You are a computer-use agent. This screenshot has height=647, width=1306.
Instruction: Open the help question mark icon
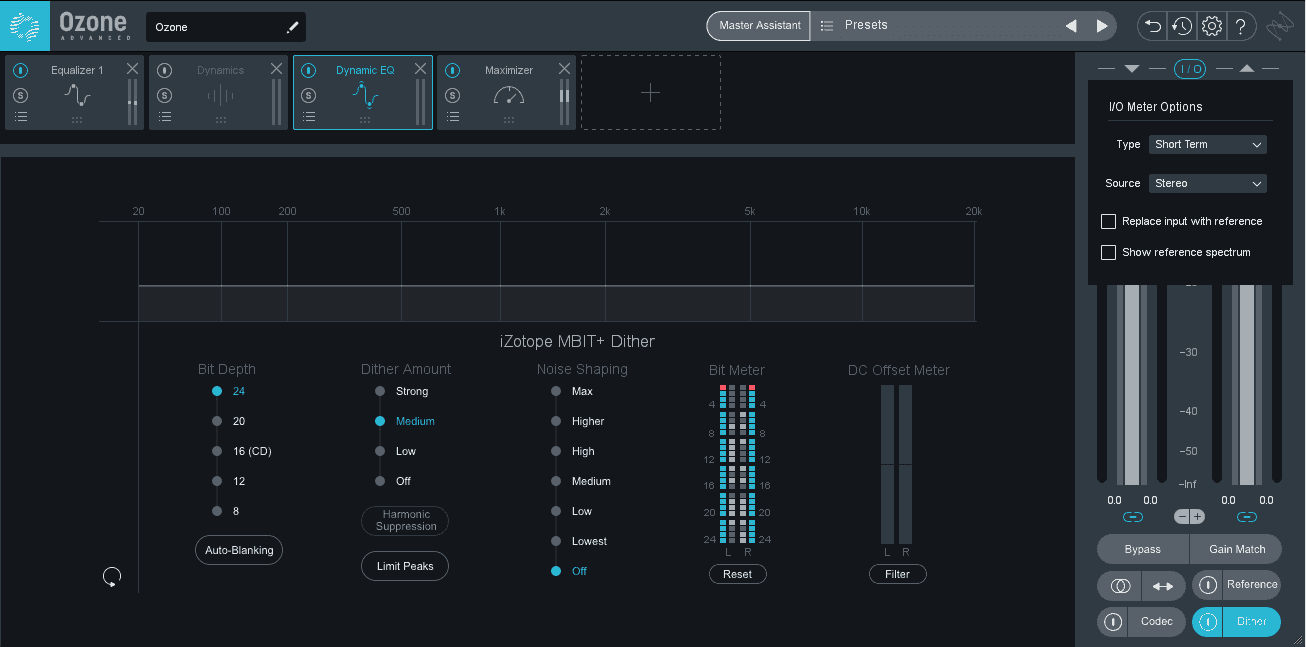tap(1241, 26)
